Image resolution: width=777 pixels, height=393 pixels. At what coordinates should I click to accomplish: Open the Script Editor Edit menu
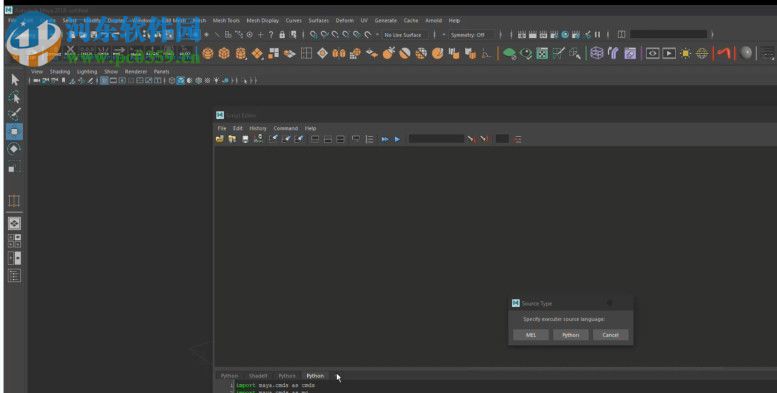238,128
